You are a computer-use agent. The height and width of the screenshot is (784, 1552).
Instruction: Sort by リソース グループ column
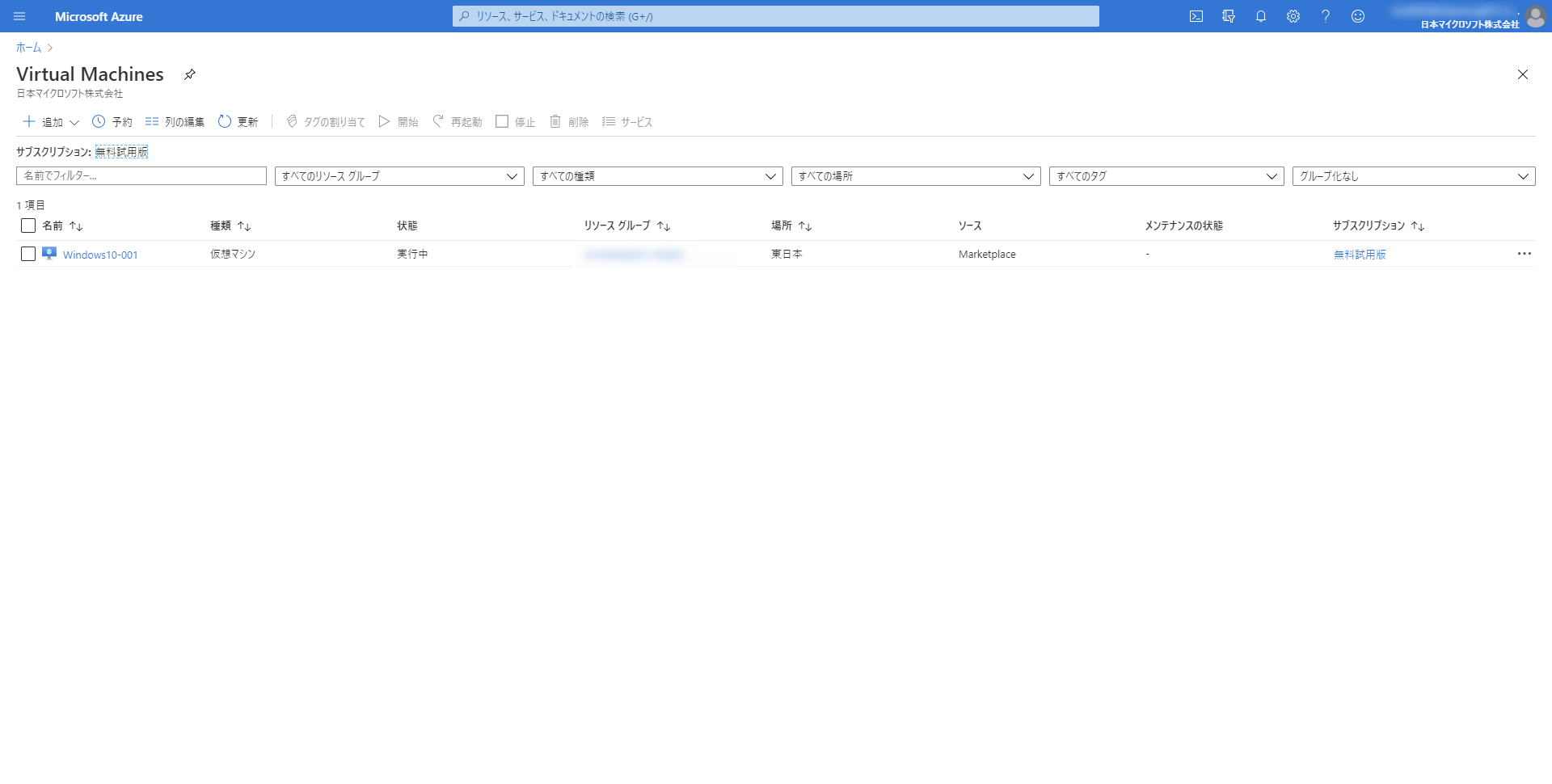(627, 226)
